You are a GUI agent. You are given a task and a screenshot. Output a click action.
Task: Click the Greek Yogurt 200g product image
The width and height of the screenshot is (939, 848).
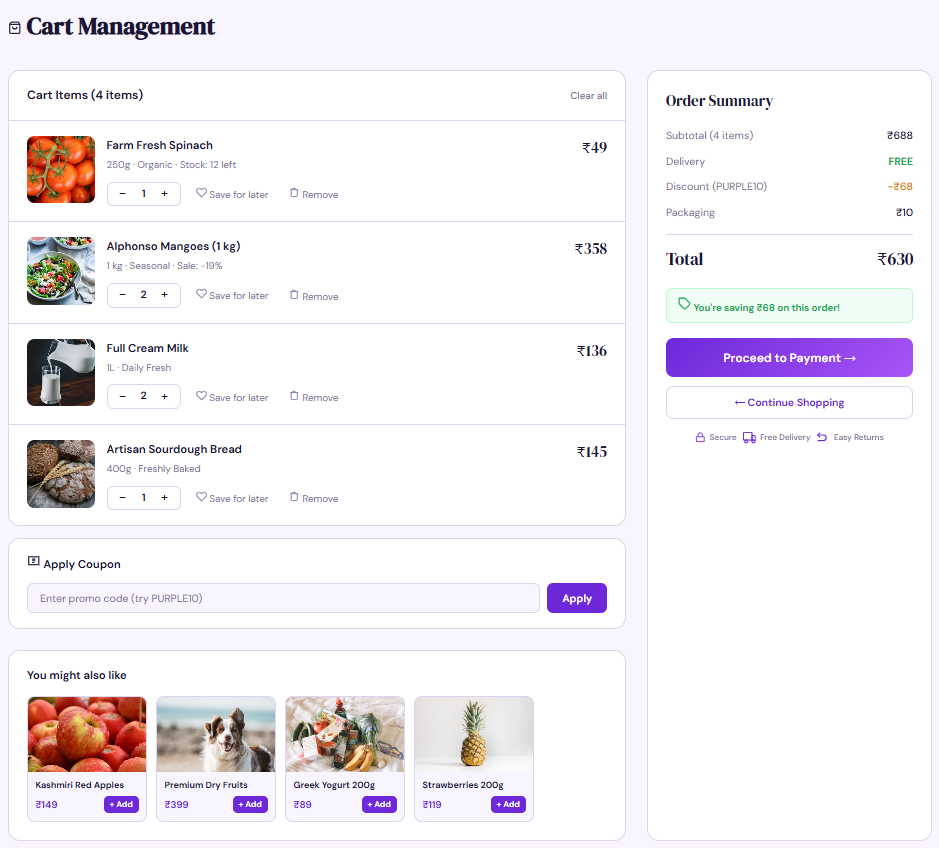pos(344,733)
